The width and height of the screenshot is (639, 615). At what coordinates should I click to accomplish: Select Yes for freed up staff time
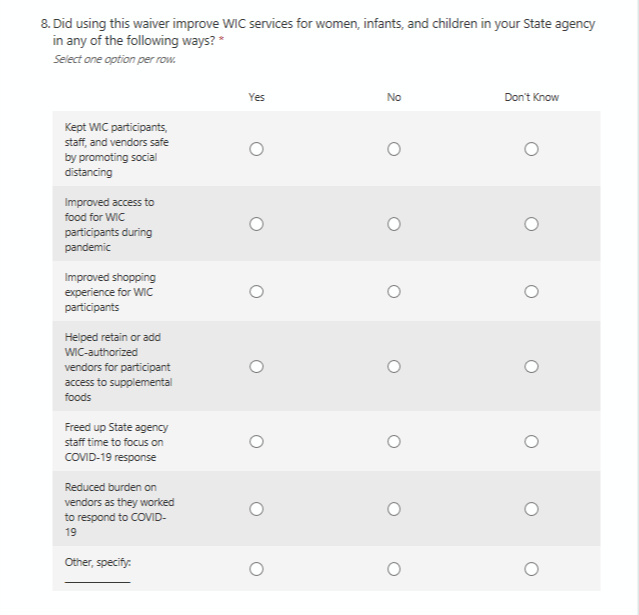point(257,441)
